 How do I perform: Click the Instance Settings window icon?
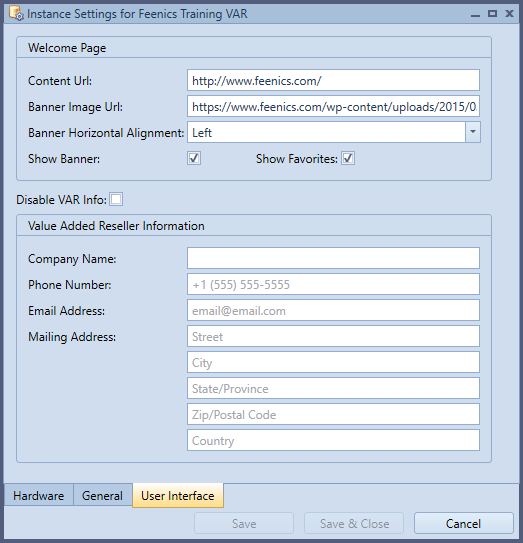(16, 13)
